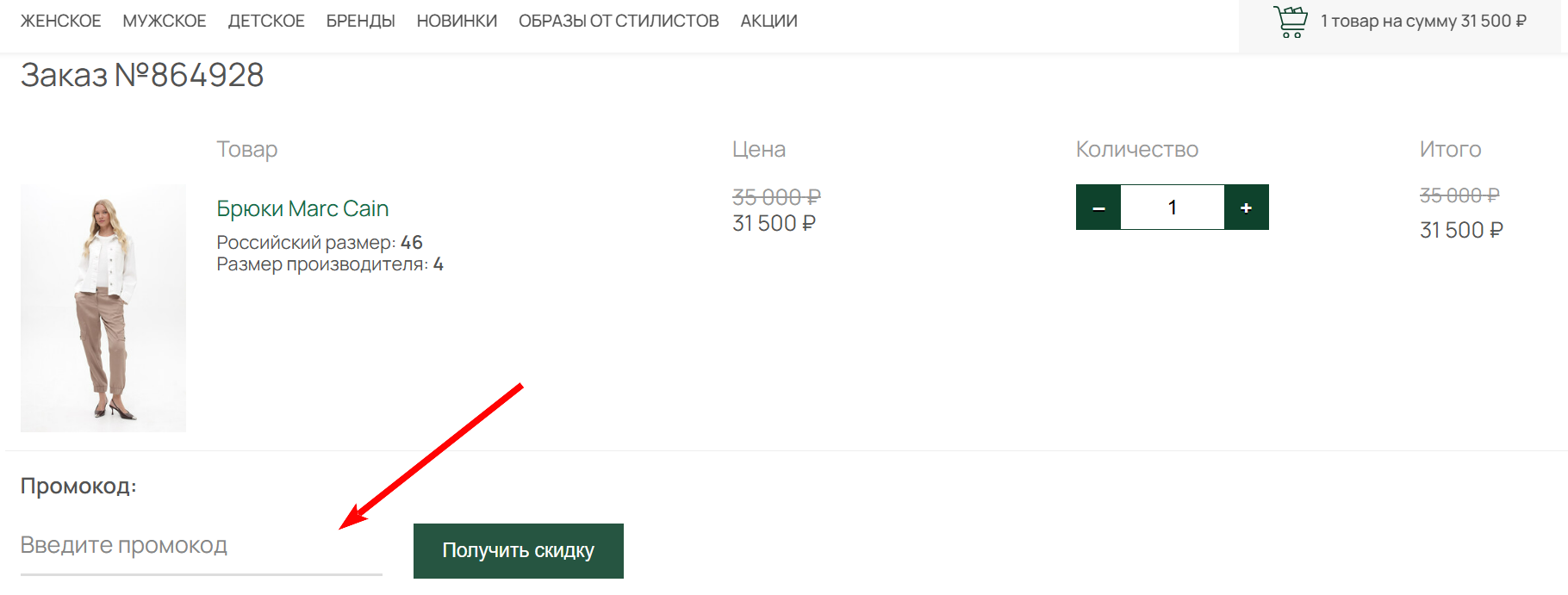The image size is (1568, 595).
Task: Increase quantity with the plus button
Action: (1246, 208)
